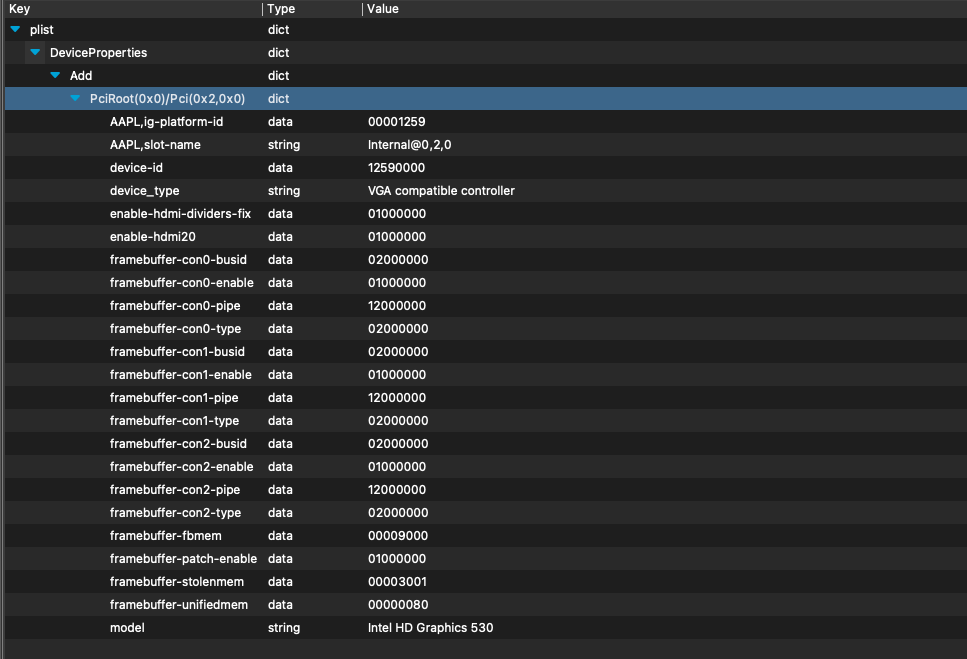Select the enable-hdmi20 key
The image size is (967, 659).
pyautogui.click(x=152, y=237)
